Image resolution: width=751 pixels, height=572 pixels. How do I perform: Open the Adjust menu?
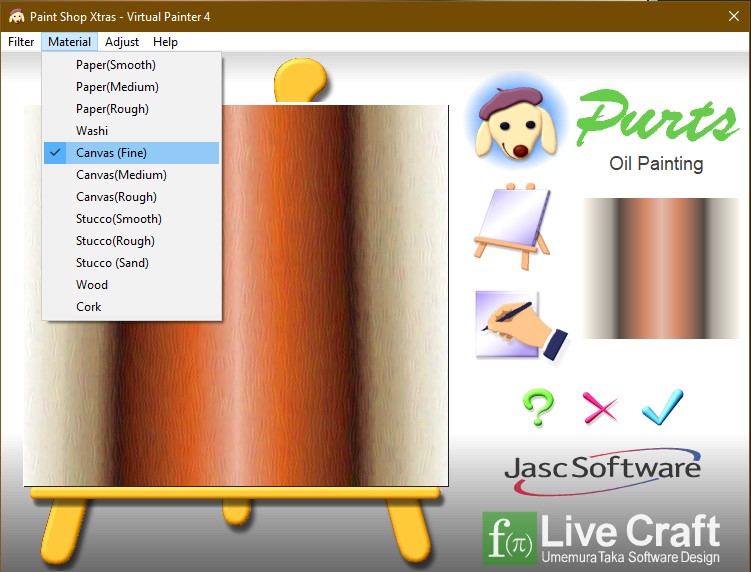122,42
